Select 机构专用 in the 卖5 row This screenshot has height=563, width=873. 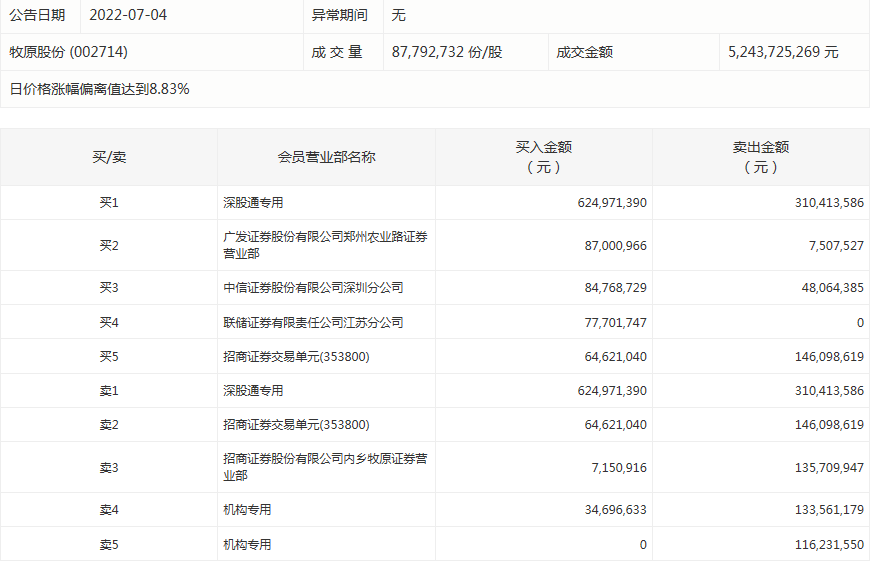tap(247, 545)
